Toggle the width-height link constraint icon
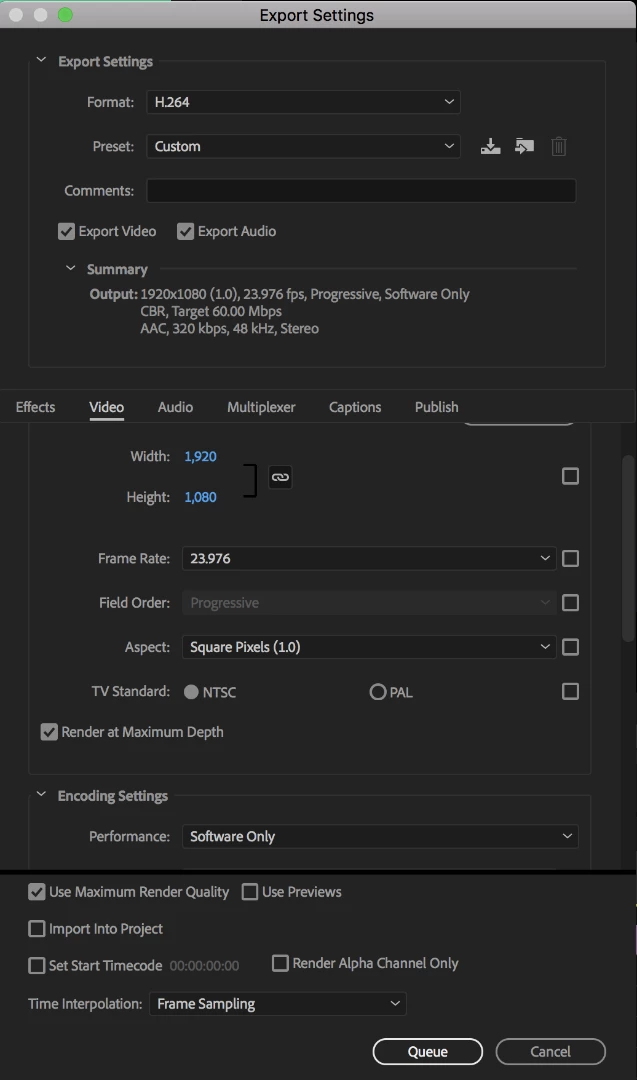Viewport: 637px width, 1080px height. [280, 477]
